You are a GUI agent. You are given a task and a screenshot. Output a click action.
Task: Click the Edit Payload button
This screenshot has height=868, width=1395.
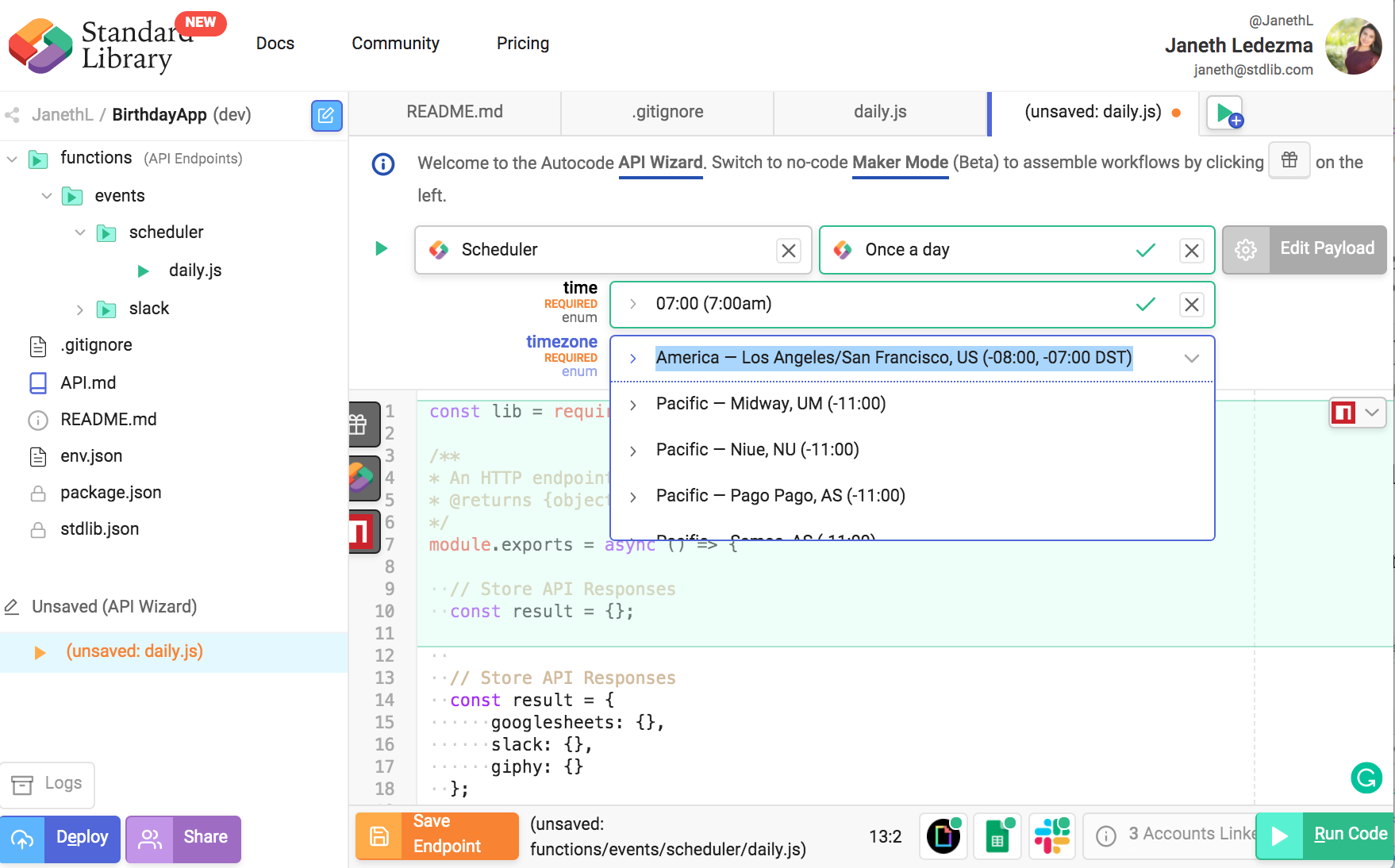(1305, 250)
